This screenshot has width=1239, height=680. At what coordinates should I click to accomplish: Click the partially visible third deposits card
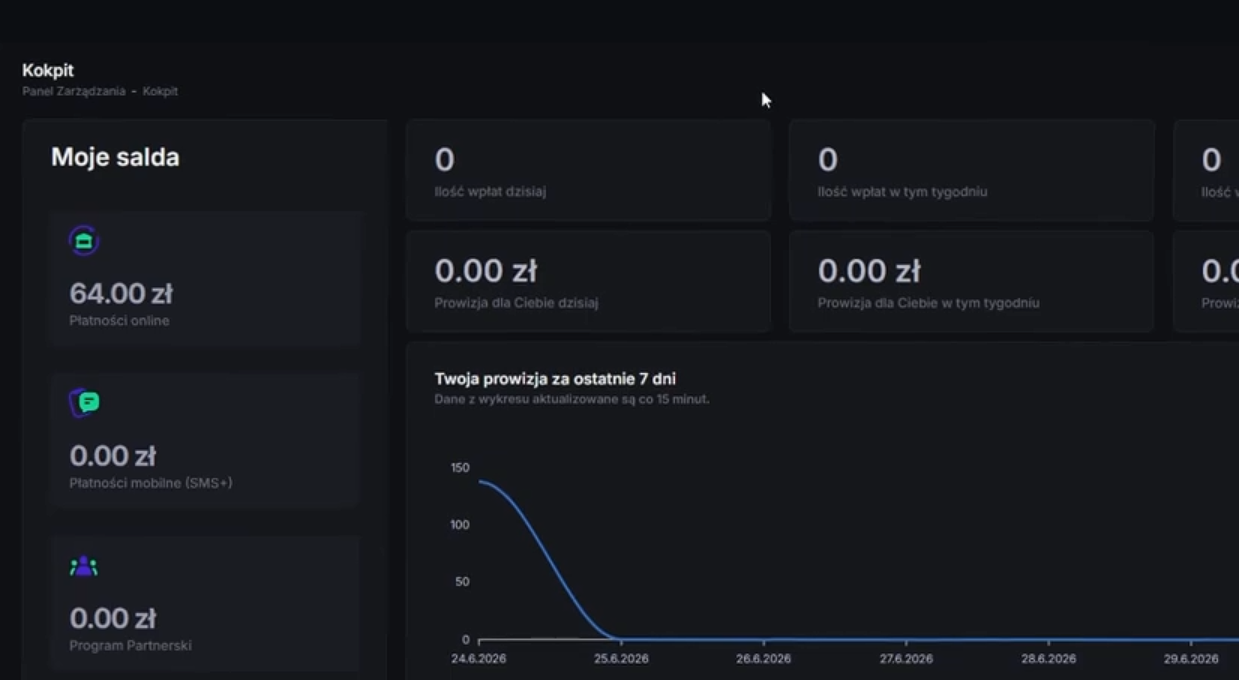click(1206, 170)
